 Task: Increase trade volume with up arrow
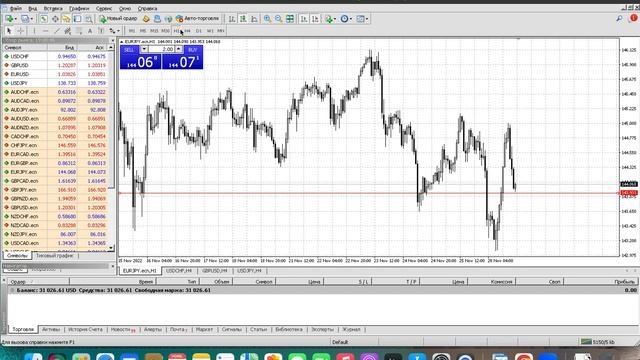(178, 49)
